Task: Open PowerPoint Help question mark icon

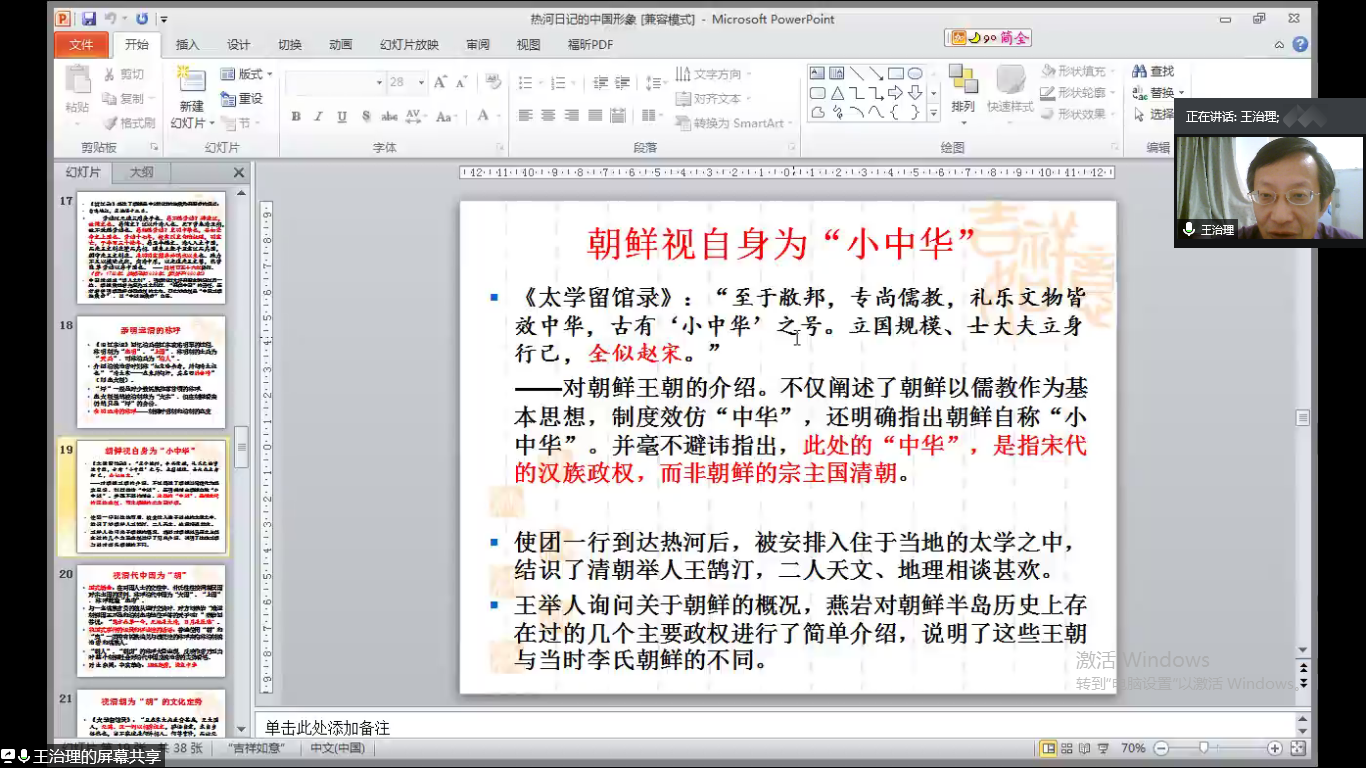Action: [x=1300, y=45]
